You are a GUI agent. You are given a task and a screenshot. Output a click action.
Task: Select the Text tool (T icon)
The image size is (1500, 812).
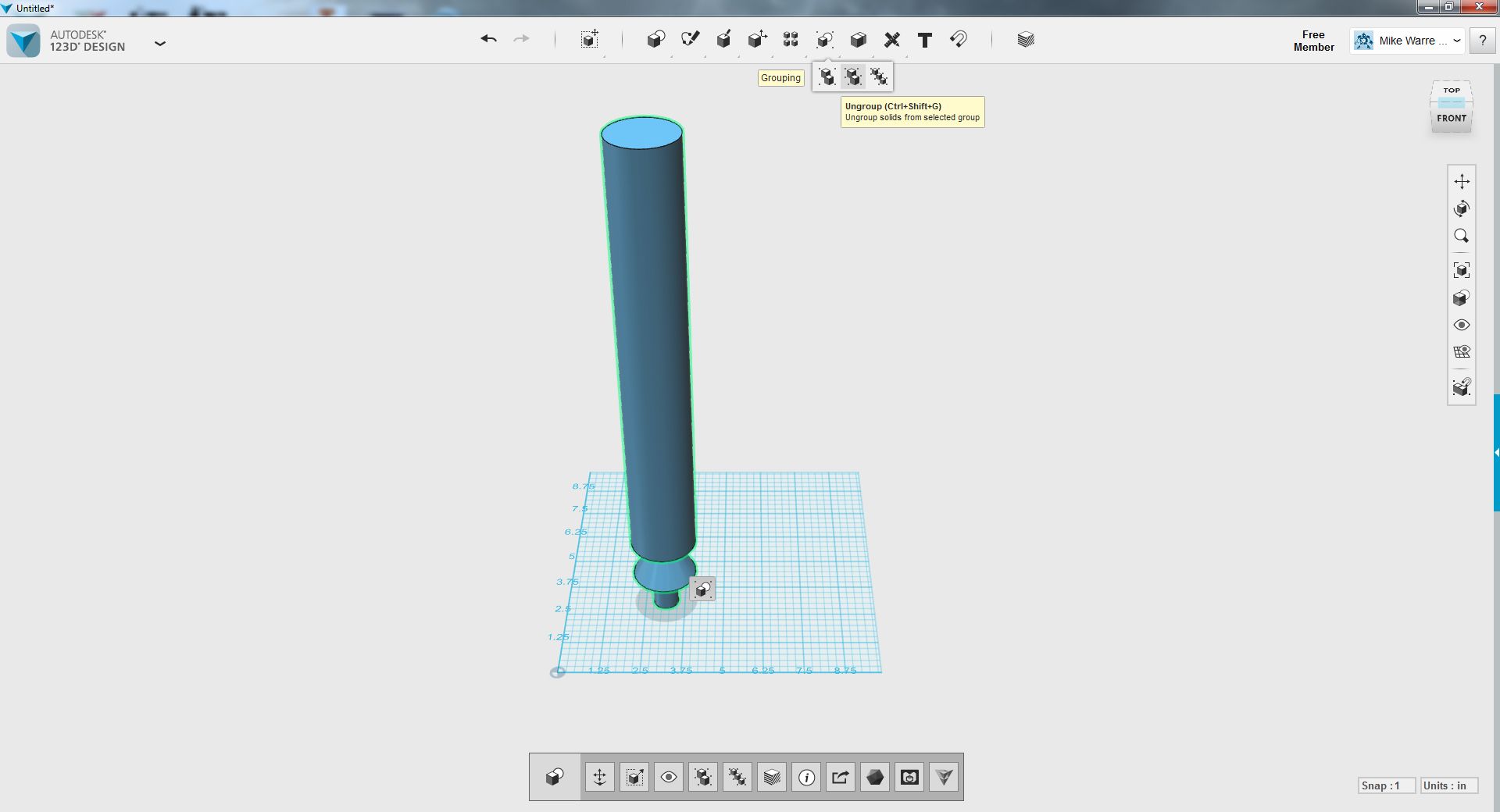click(925, 40)
